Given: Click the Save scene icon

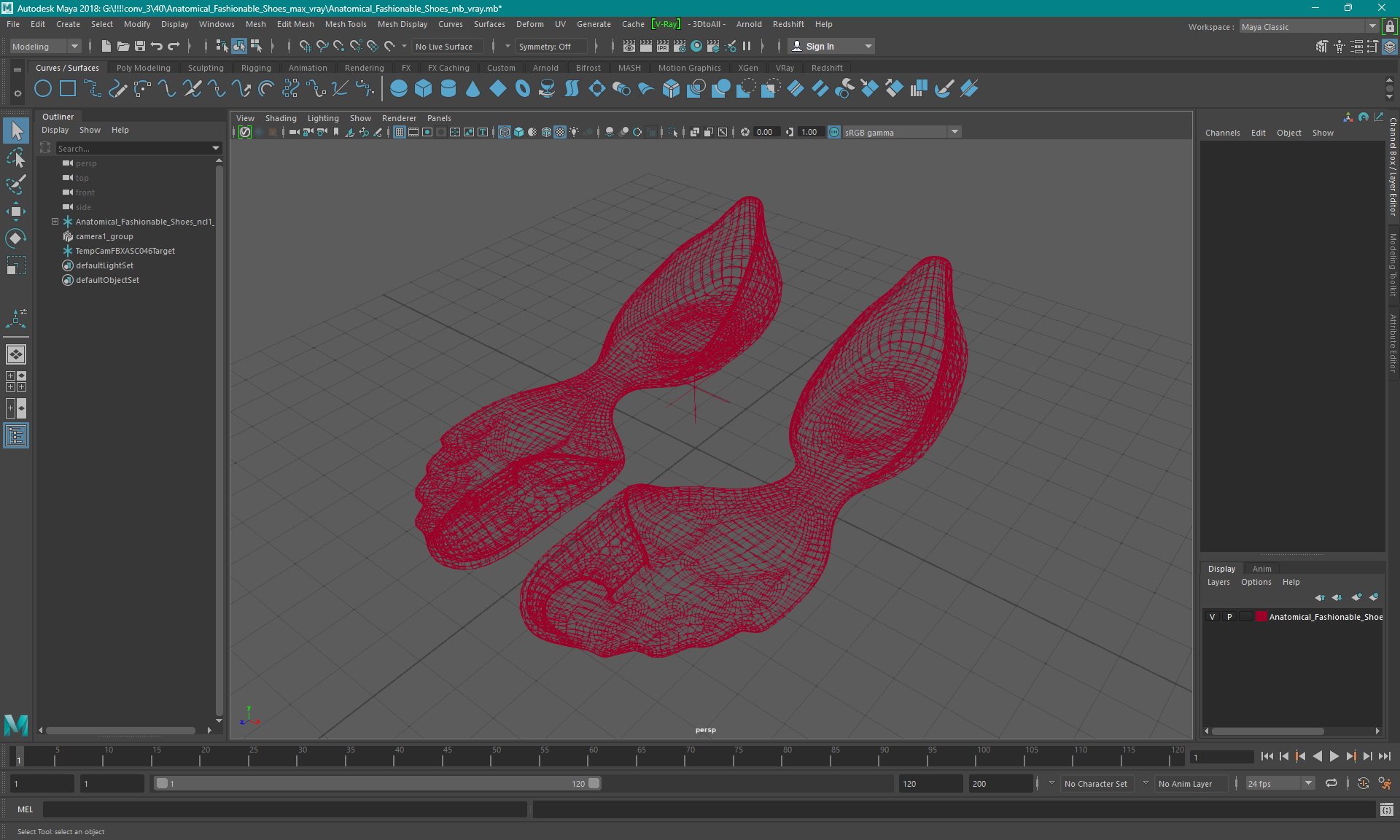Looking at the screenshot, I should 140,46.
